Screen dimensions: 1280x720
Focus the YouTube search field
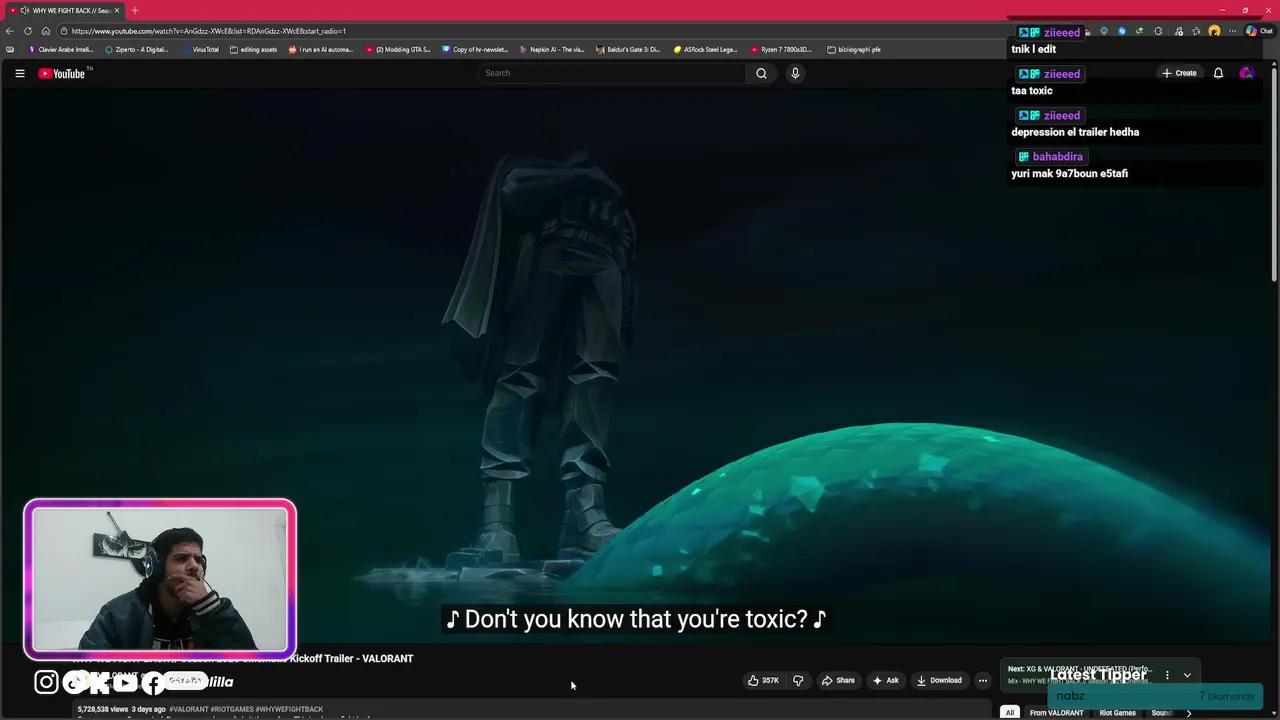pyautogui.click(x=612, y=73)
